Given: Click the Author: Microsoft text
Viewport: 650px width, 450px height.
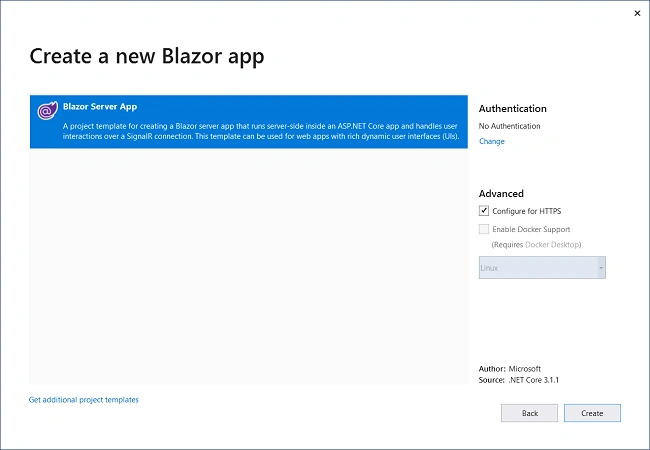Looking at the screenshot, I should [510, 369].
